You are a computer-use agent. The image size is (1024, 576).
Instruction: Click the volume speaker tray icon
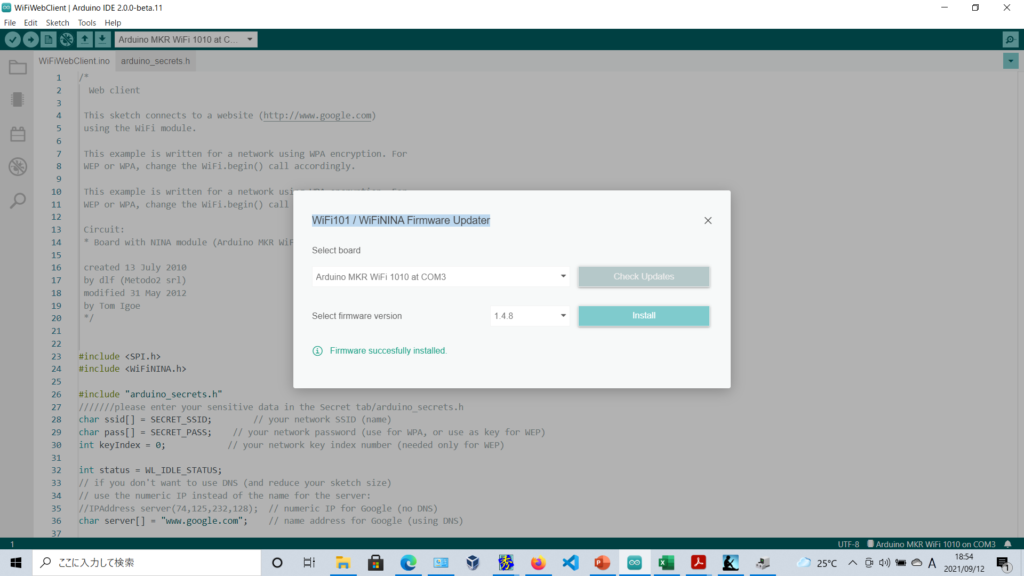point(884,562)
